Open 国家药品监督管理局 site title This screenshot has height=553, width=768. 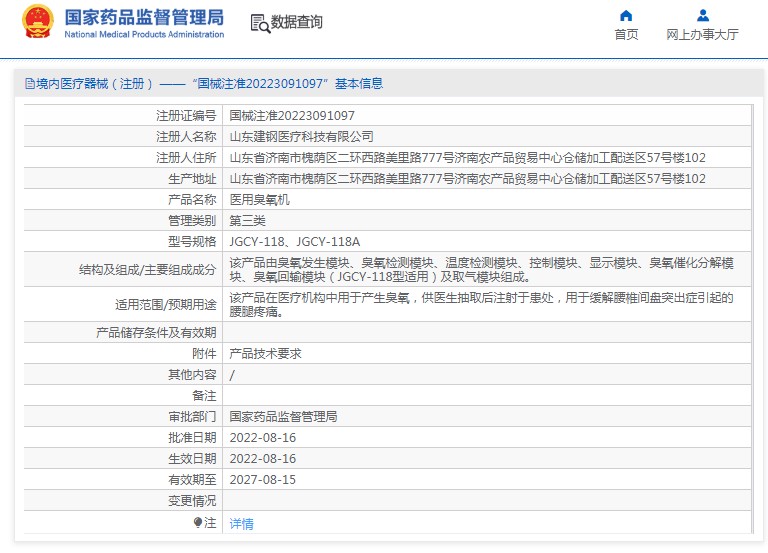[x=144, y=17]
